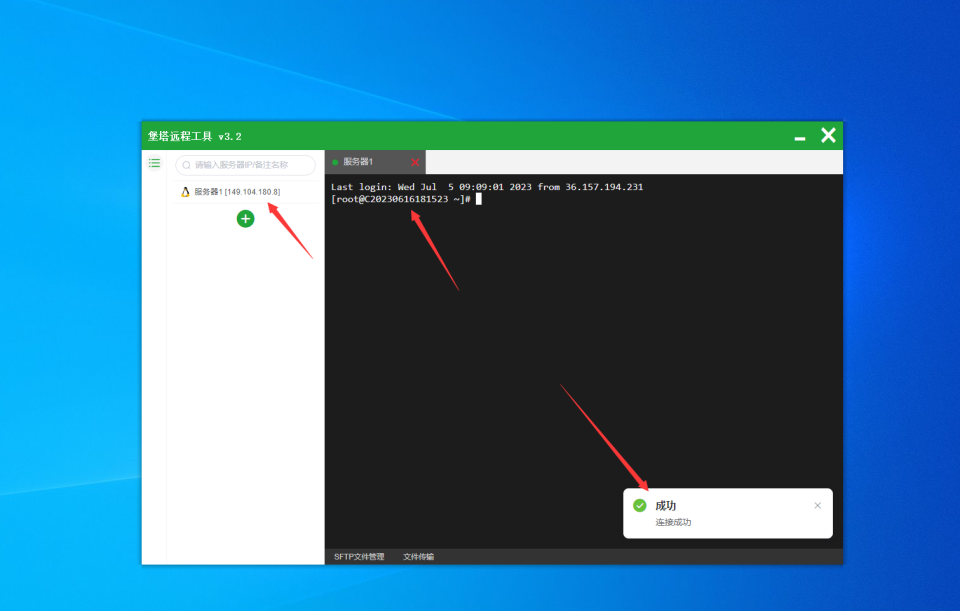
Task: Close the 服务器1 tab with red X
Action: tap(415, 162)
